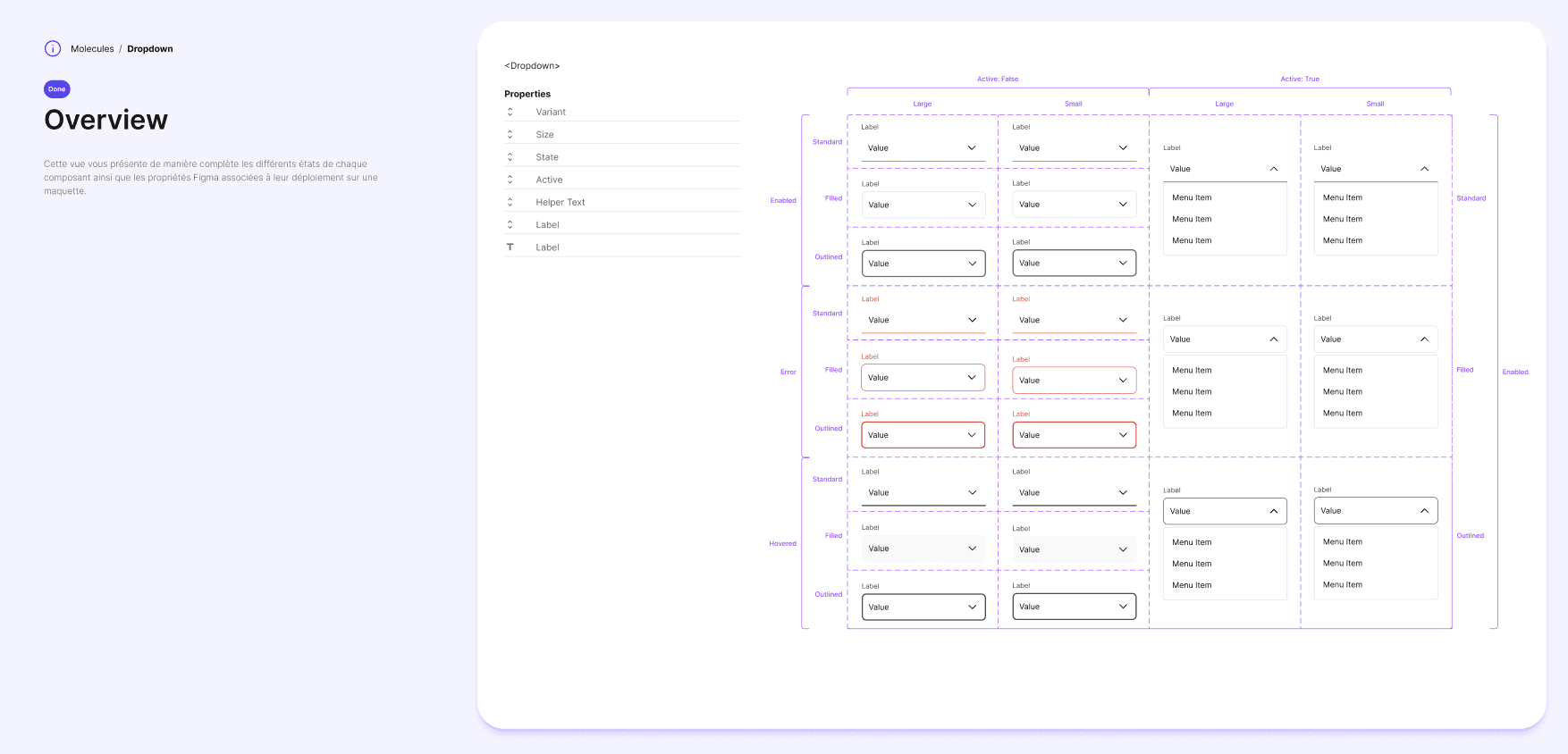
Task: Select the State property row
Action: [622, 156]
